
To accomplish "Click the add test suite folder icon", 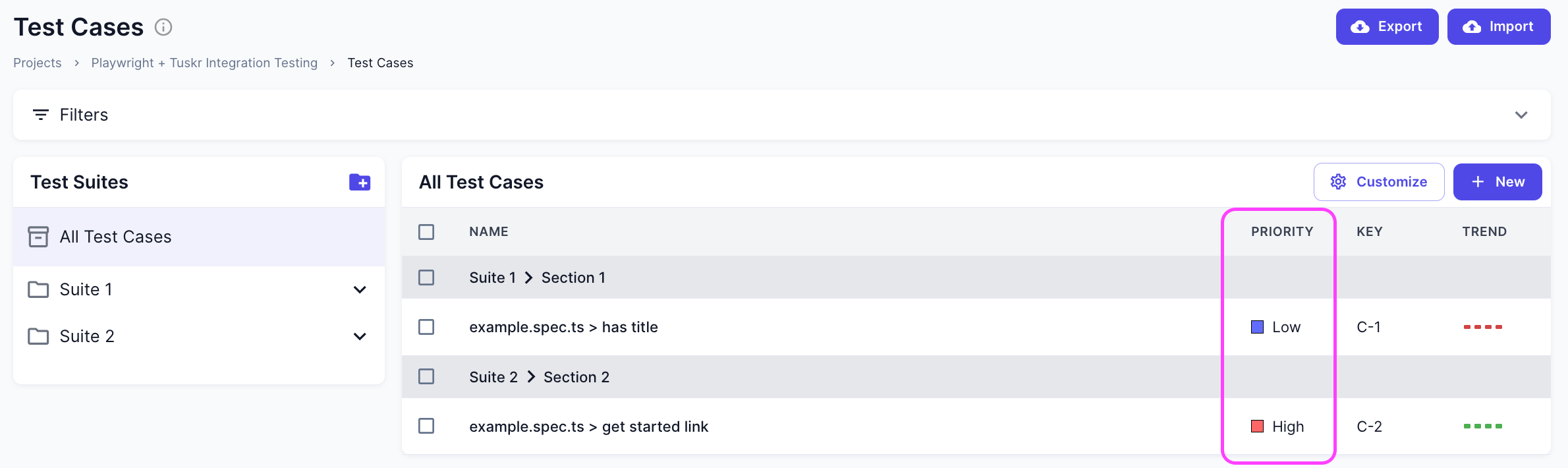I will (x=360, y=182).
